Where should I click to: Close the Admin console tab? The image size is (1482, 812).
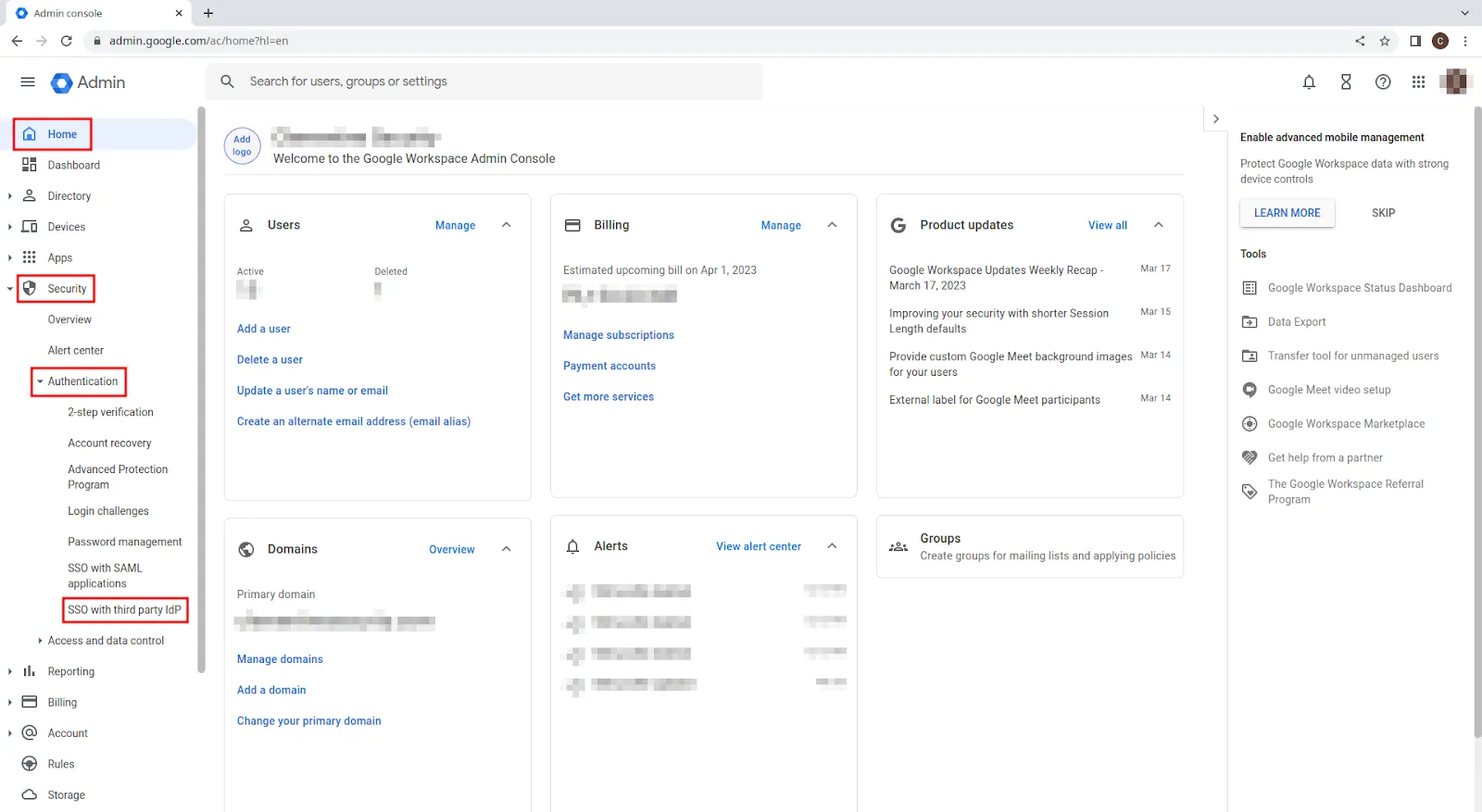pyautogui.click(x=179, y=13)
